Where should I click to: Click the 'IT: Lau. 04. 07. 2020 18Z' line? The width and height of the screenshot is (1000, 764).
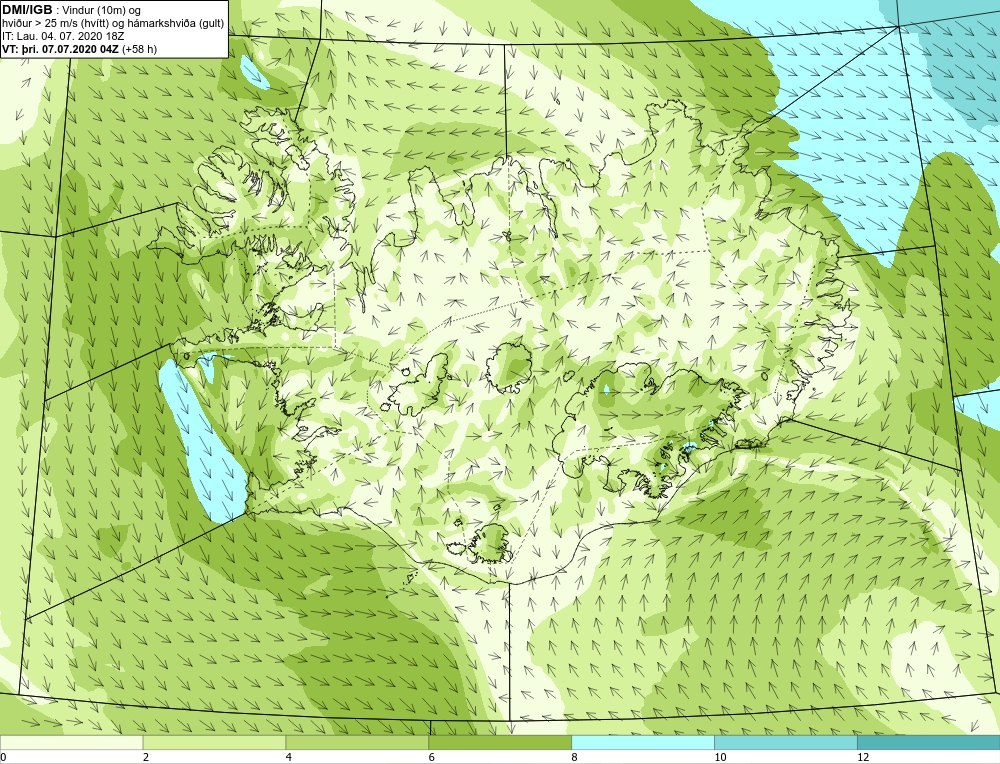click(x=63, y=36)
